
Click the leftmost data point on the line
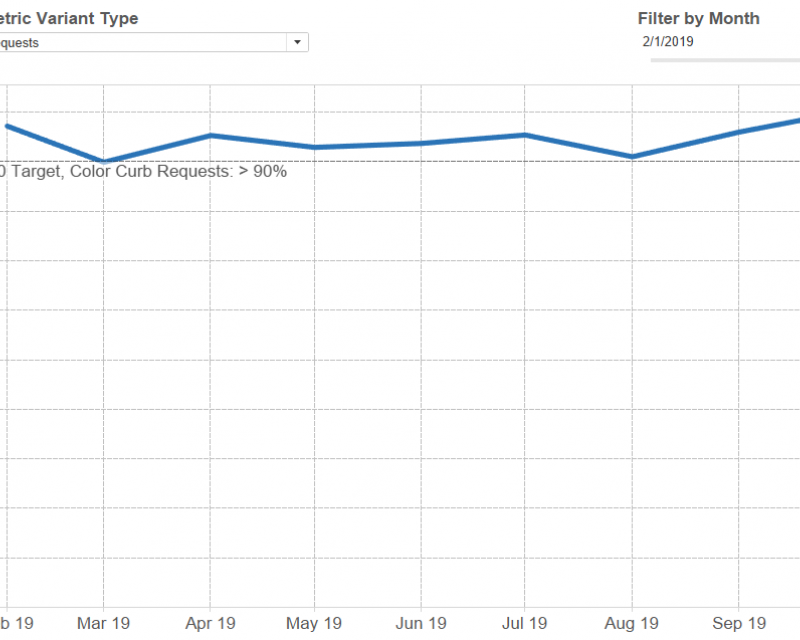click(7, 126)
